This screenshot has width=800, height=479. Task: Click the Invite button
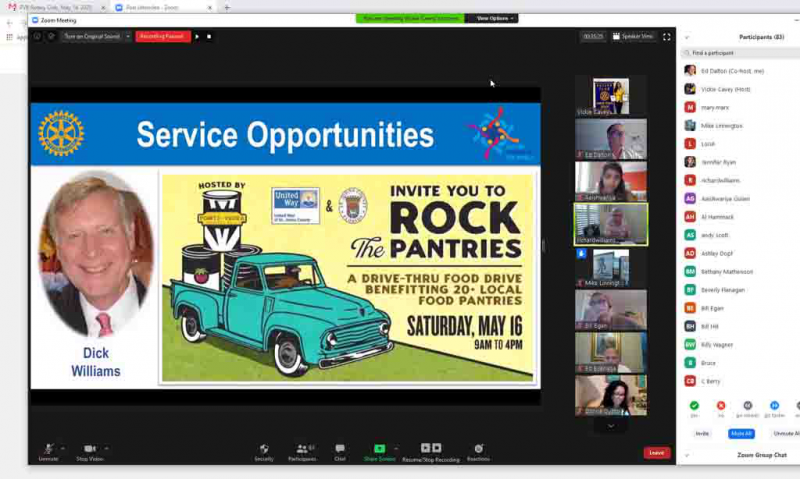click(x=702, y=434)
